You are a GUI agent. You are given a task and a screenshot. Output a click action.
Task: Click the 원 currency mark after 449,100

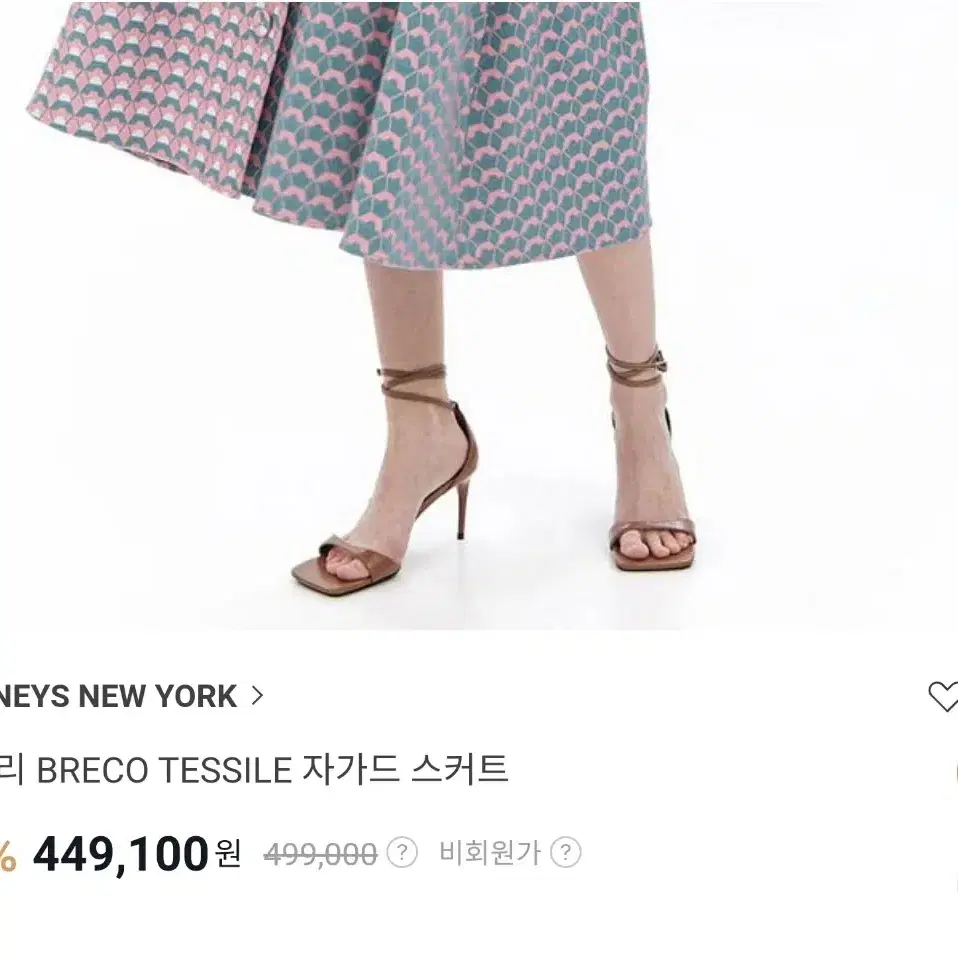click(x=228, y=854)
